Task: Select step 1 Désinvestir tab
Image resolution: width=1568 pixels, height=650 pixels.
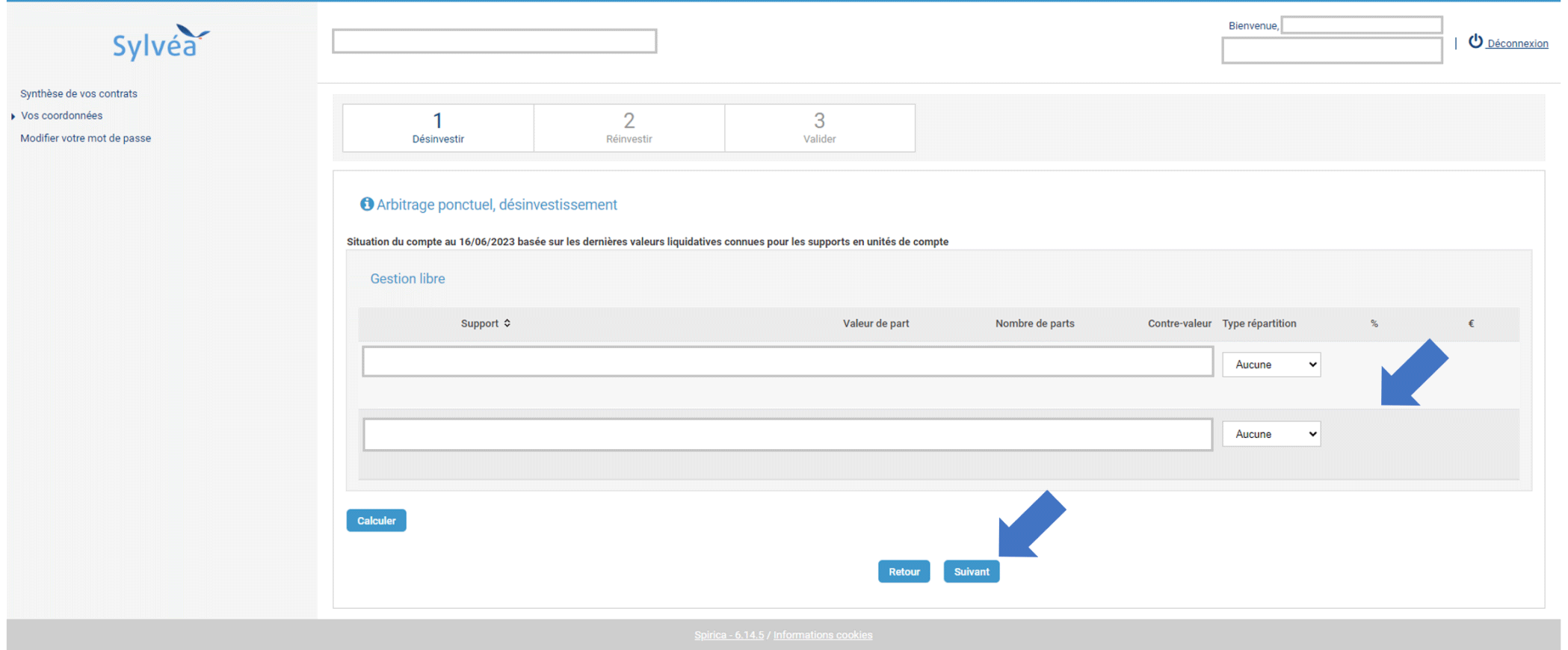Action: 438,128
